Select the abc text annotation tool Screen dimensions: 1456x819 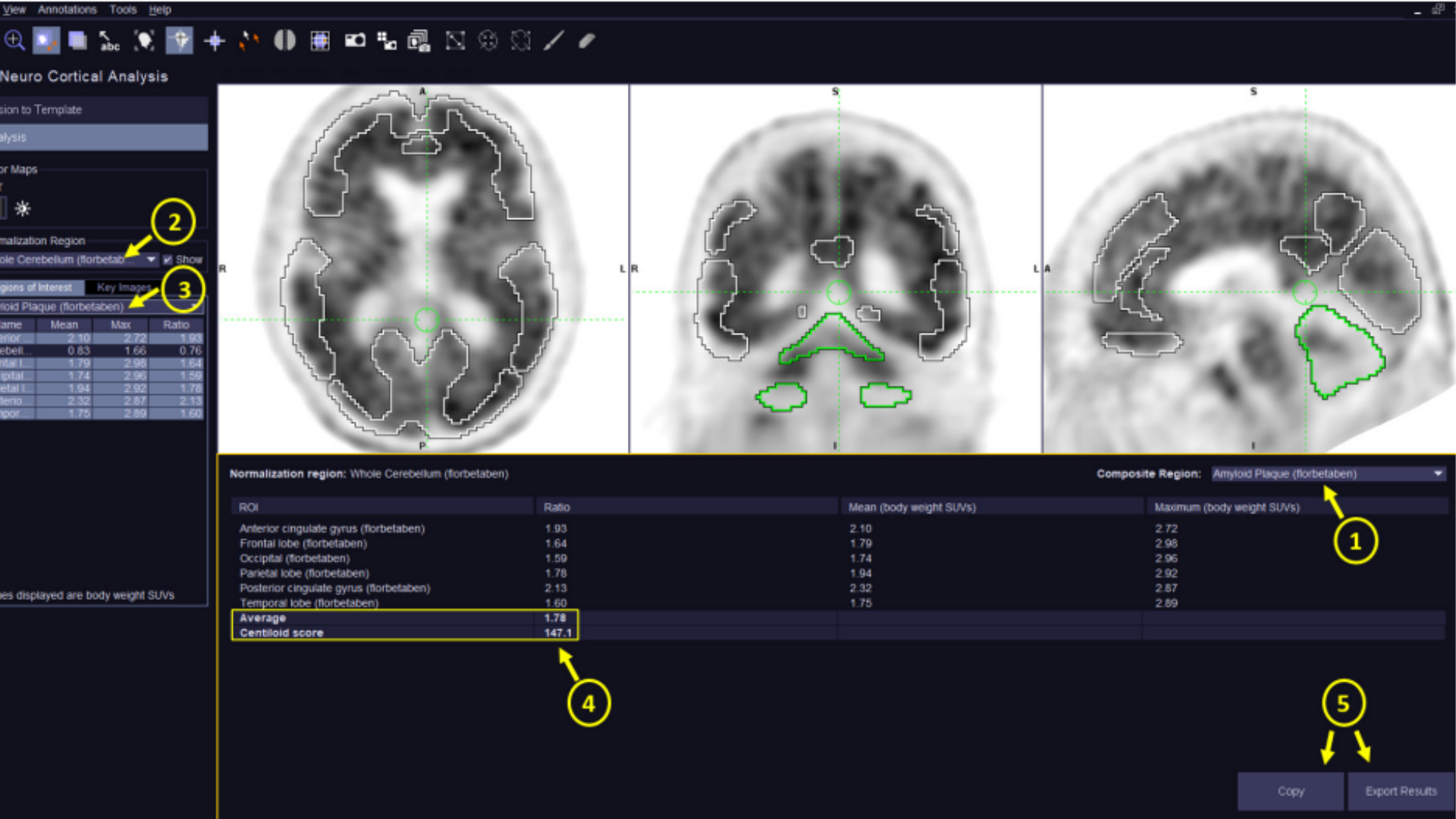pyautogui.click(x=110, y=41)
